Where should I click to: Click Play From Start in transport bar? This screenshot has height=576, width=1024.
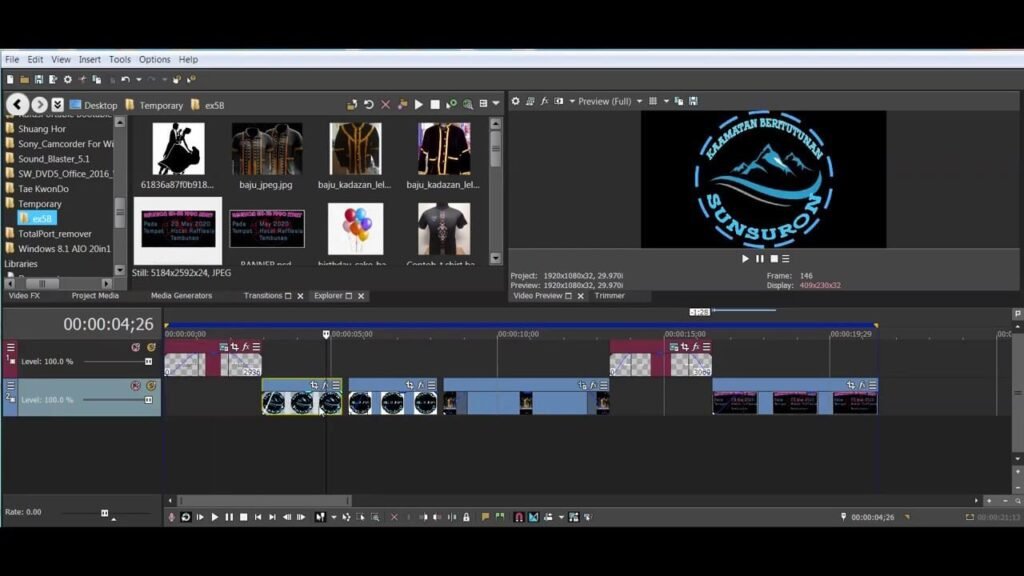click(200, 517)
